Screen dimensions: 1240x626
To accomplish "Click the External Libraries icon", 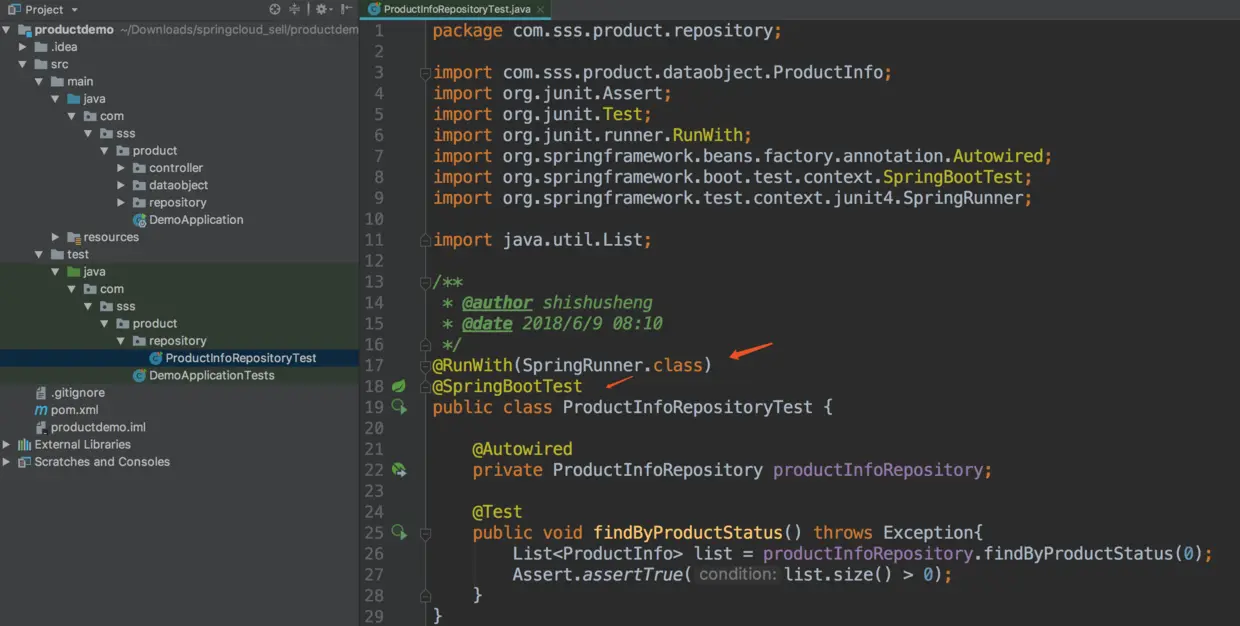I will [24, 445].
